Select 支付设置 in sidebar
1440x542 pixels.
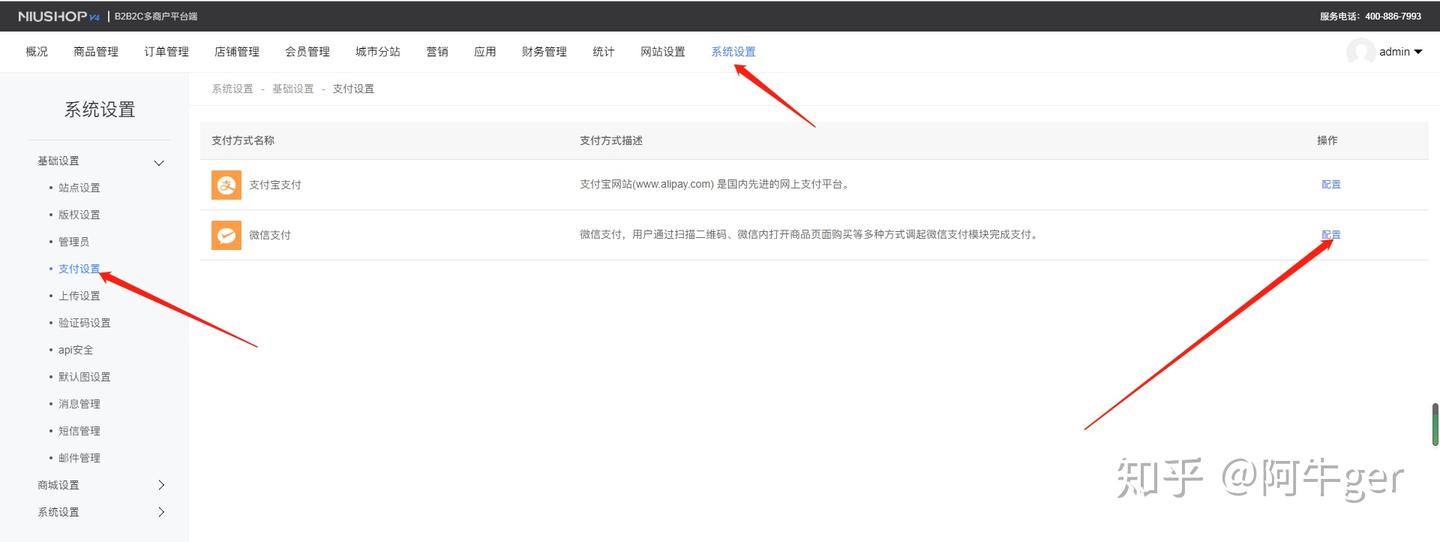pyautogui.click(x=79, y=269)
